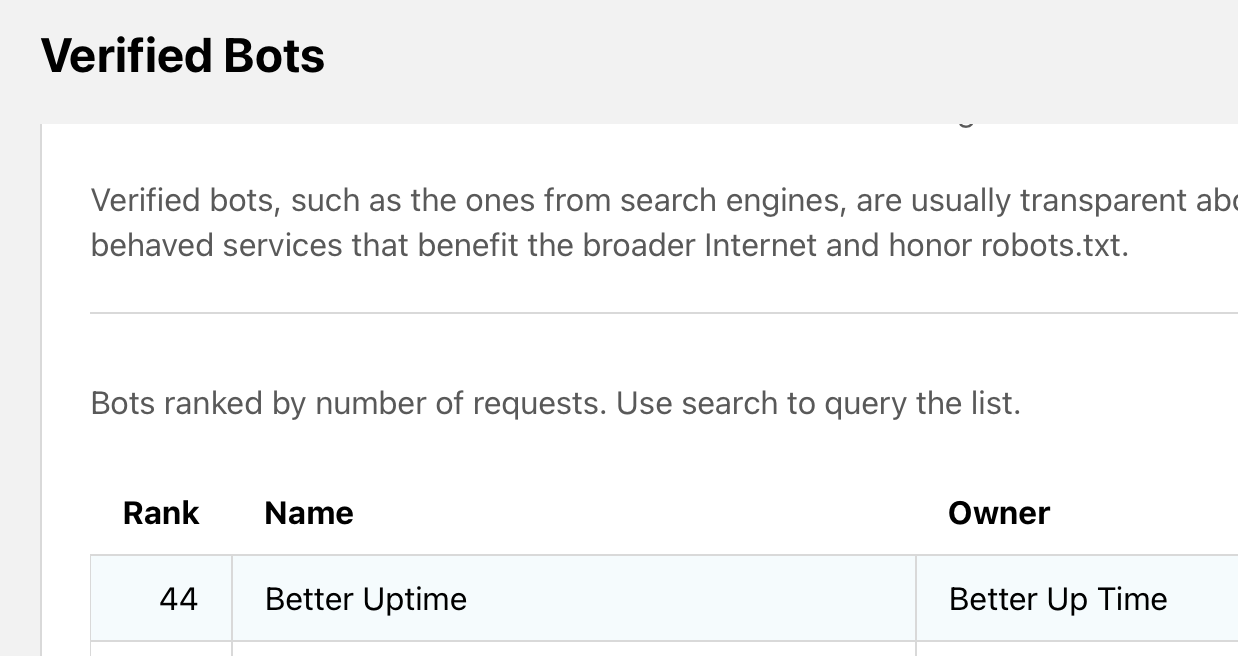Click the Verified Bots page heading
The width and height of the screenshot is (1238, 656).
tap(183, 55)
